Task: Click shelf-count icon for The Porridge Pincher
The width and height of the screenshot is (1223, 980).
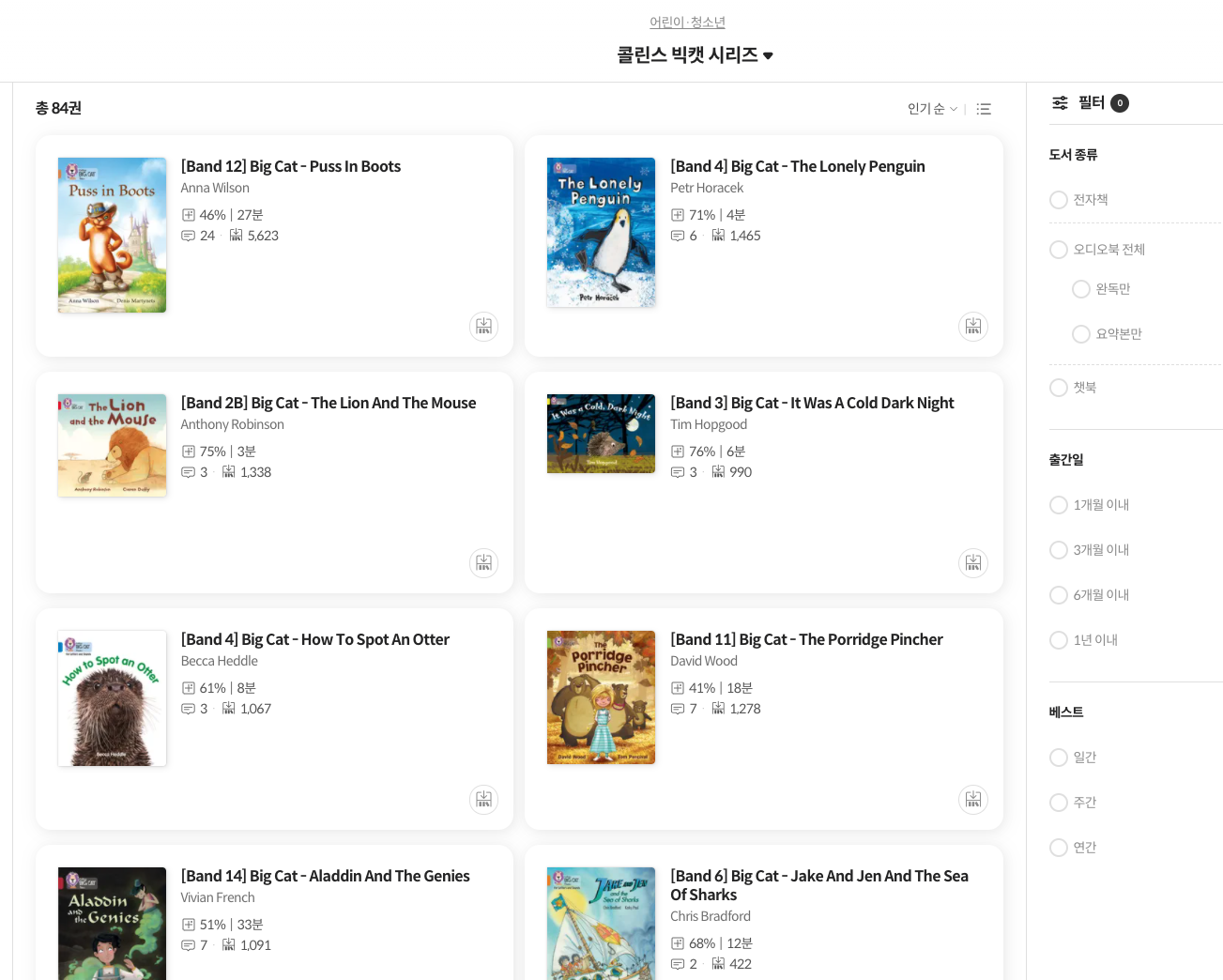Action: (x=718, y=709)
